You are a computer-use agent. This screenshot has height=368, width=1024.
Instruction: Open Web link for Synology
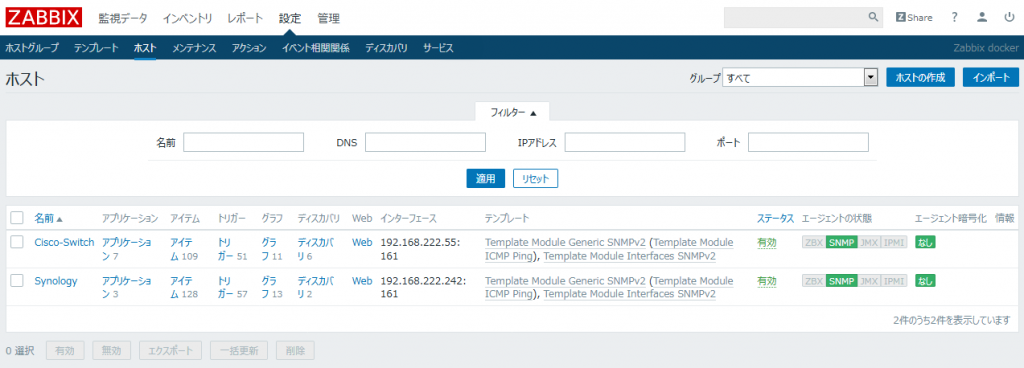(362, 281)
